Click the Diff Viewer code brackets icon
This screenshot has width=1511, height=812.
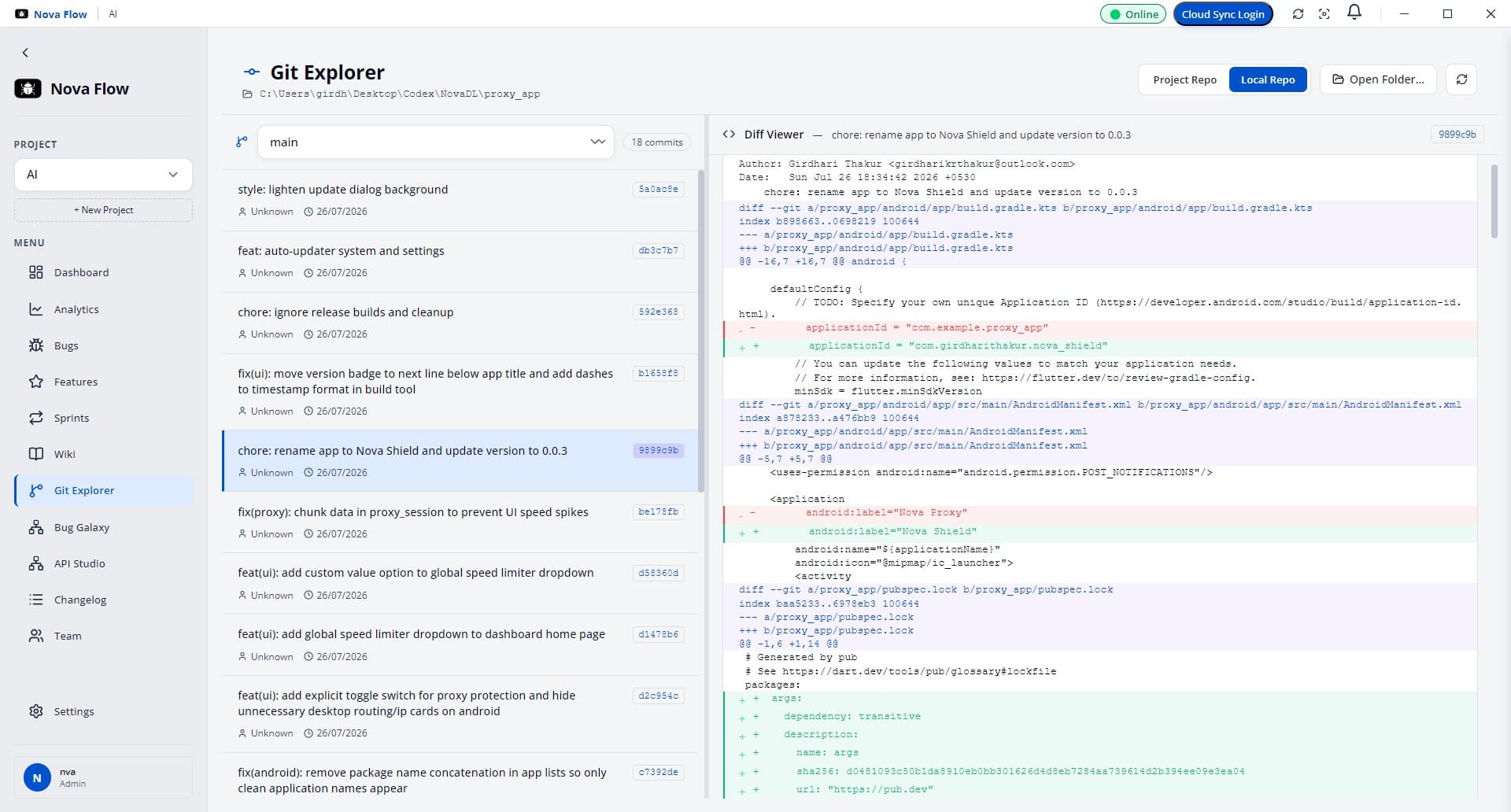click(x=729, y=135)
